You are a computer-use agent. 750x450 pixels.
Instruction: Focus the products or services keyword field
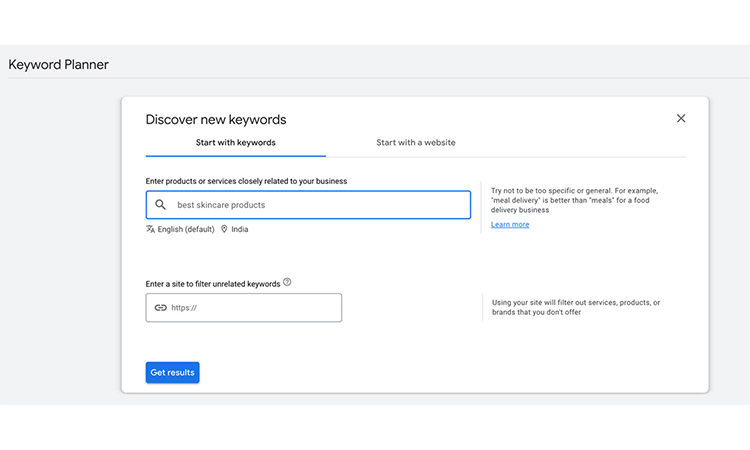(x=308, y=205)
